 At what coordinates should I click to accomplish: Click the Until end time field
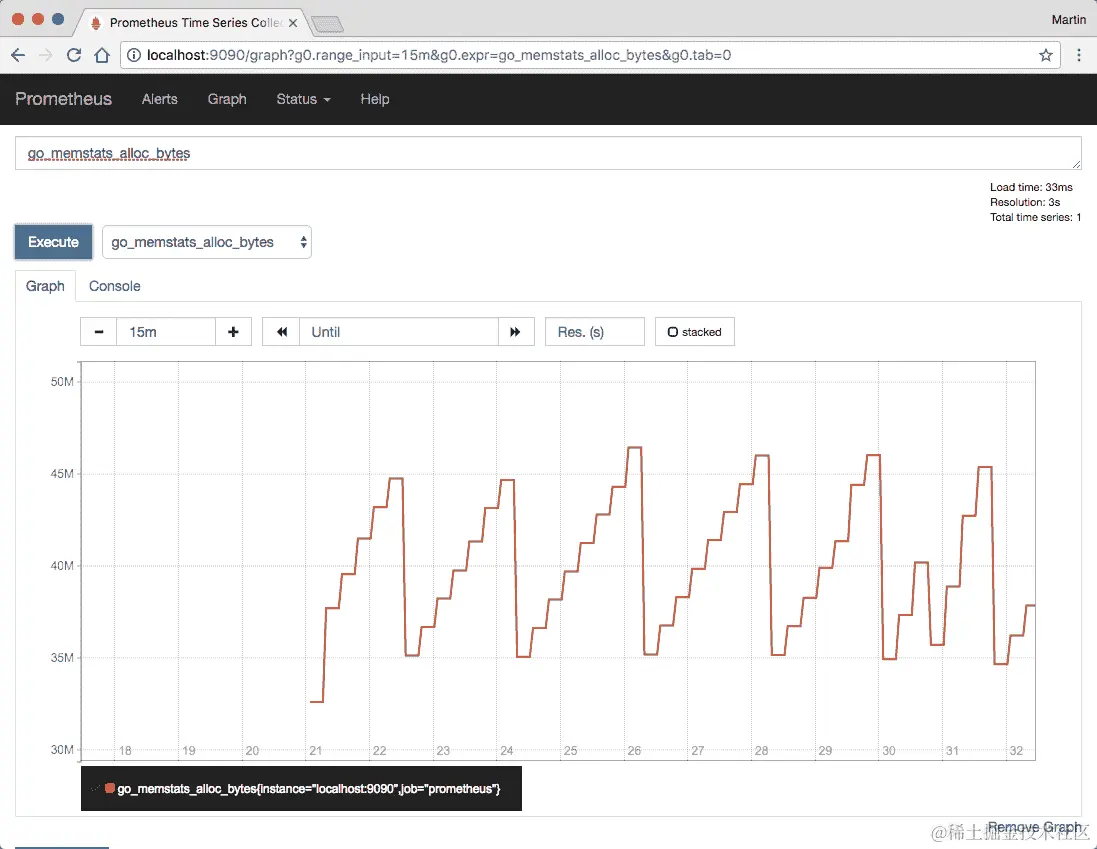click(x=399, y=331)
